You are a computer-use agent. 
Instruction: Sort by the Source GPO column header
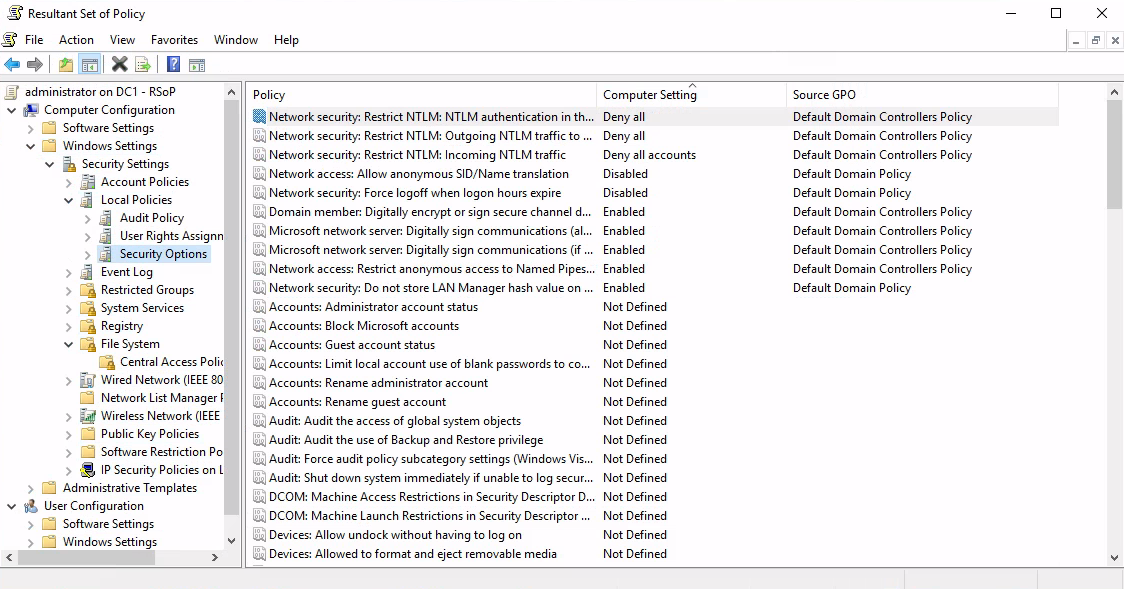(922, 95)
